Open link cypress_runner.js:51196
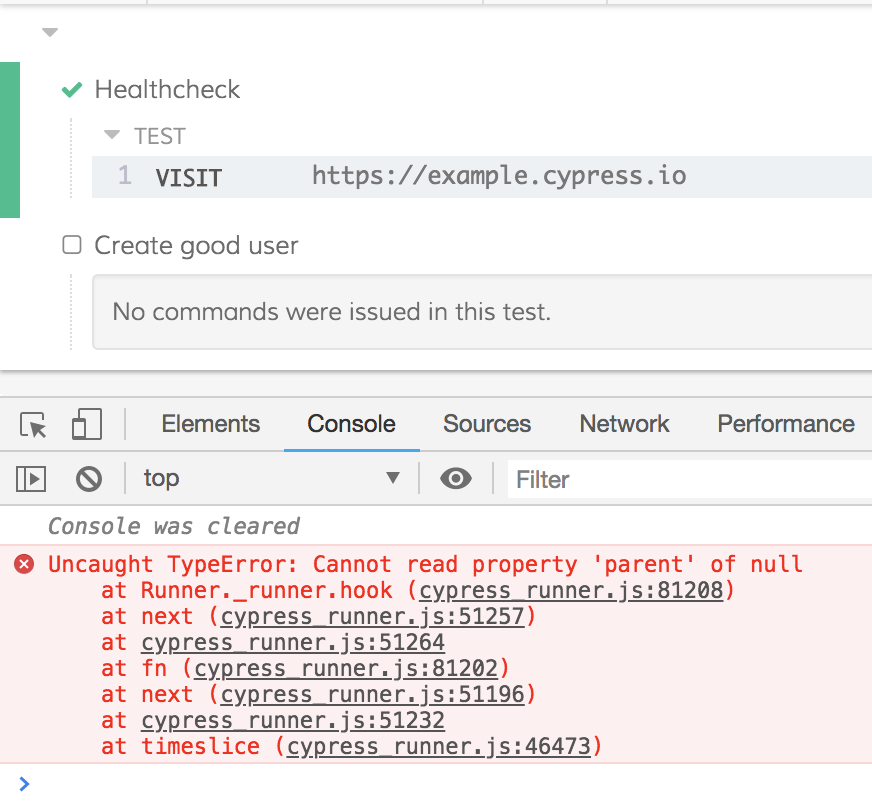 point(373,695)
